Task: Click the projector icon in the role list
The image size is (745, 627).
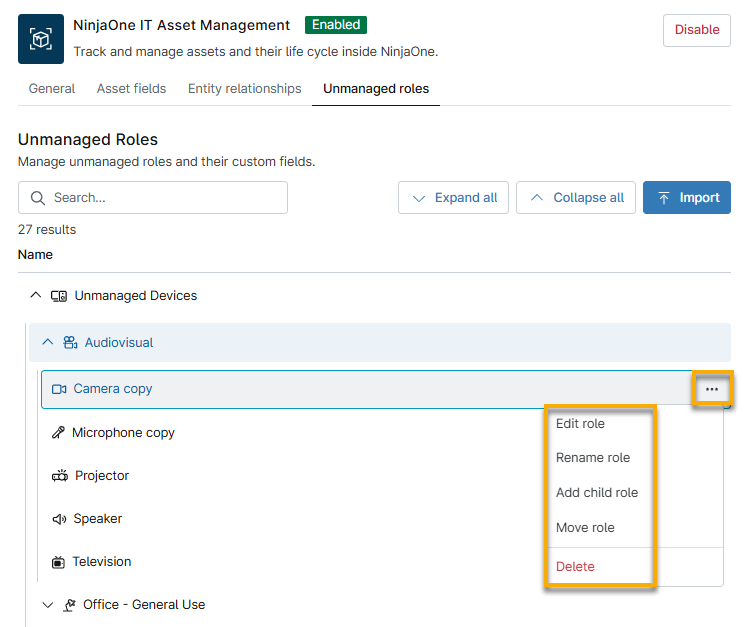Action: tap(59, 476)
